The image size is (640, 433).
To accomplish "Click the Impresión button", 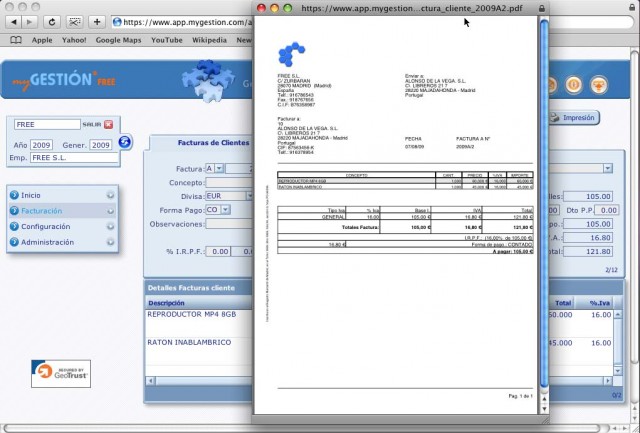I will (573, 118).
